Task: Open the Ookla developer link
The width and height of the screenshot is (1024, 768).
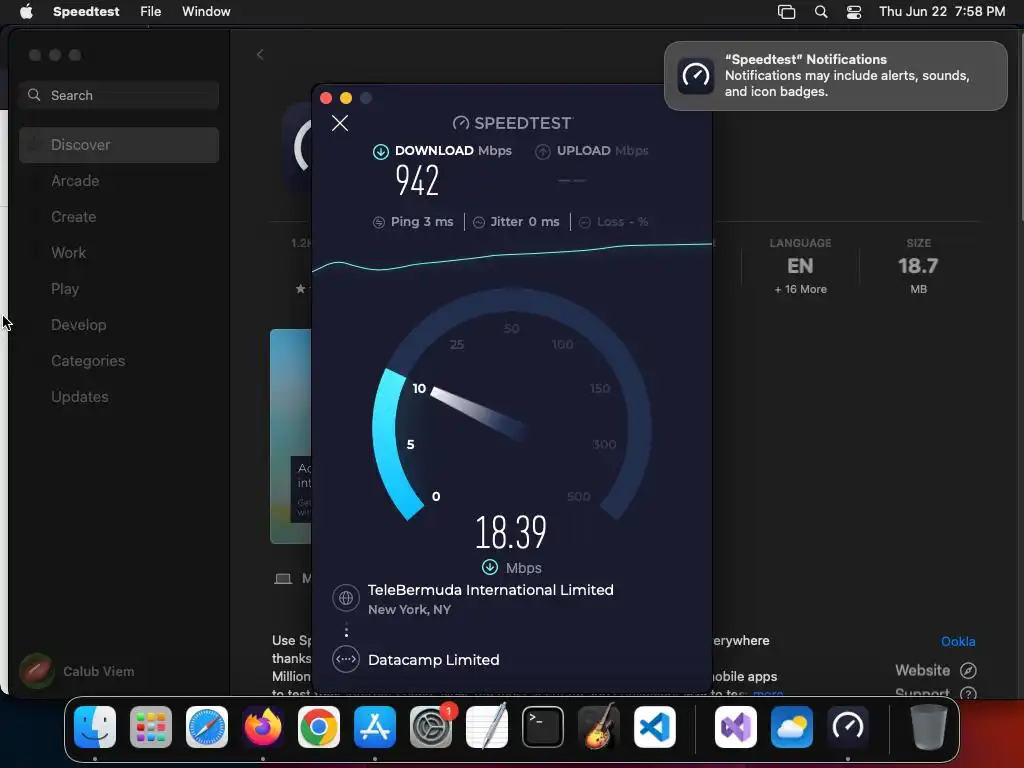Action: tap(958, 641)
